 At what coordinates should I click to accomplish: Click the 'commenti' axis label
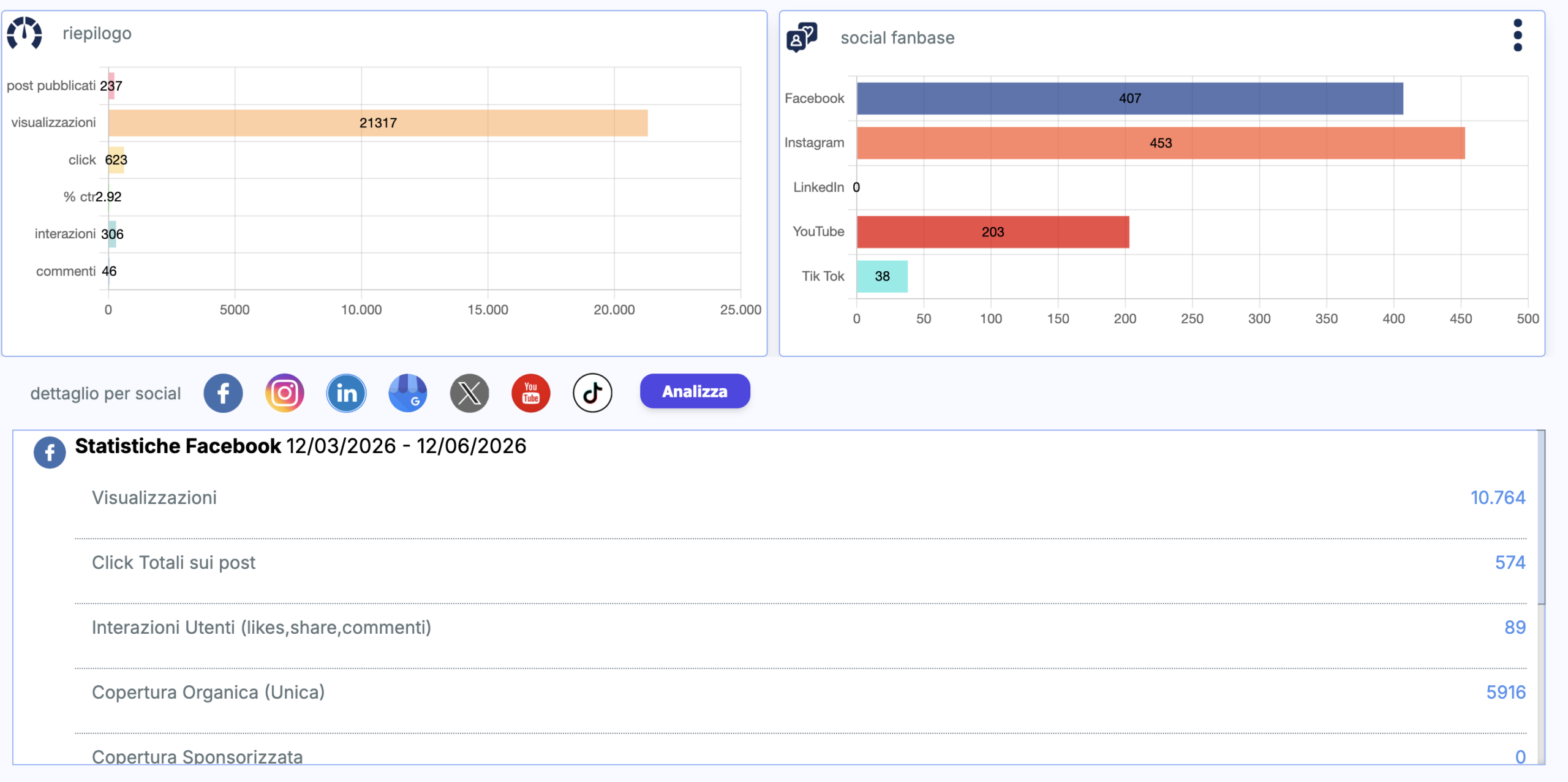pyautogui.click(x=66, y=271)
